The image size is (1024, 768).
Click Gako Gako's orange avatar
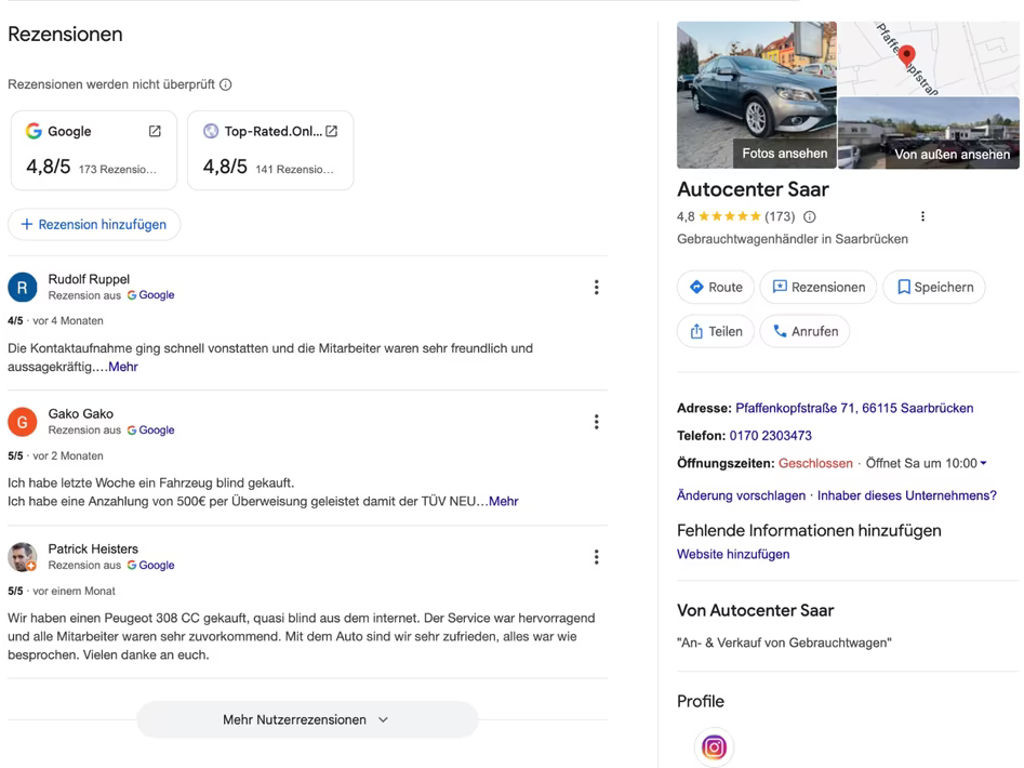[x=22, y=422]
